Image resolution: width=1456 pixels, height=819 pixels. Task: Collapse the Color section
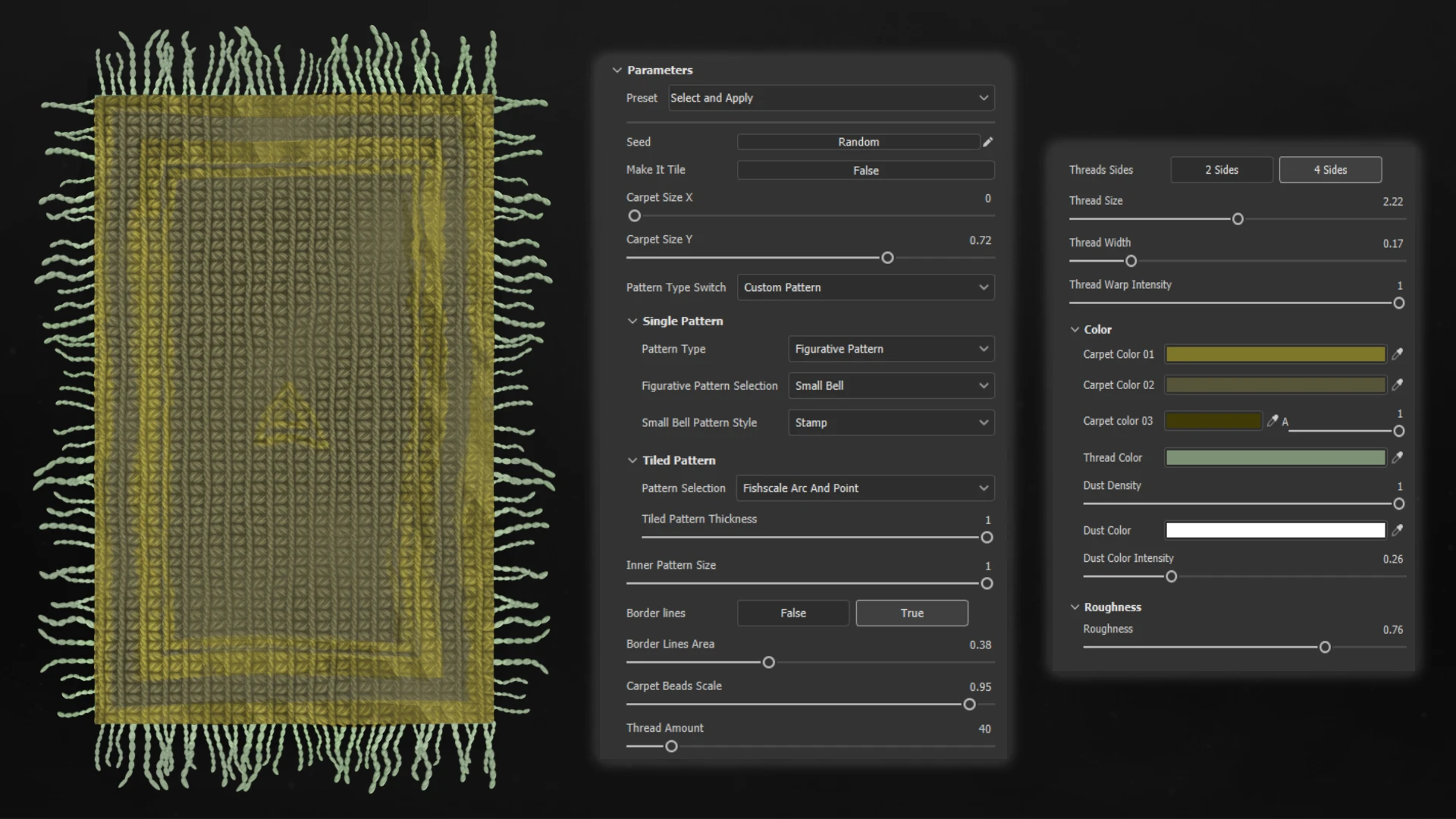tap(1074, 329)
